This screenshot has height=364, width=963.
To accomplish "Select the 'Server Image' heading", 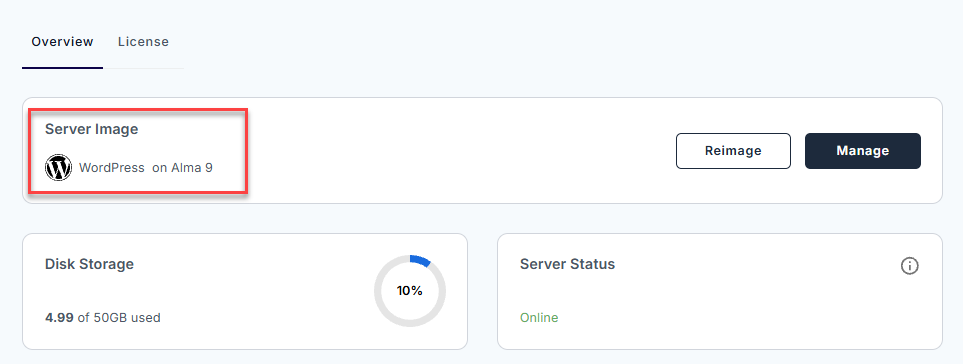I will tap(92, 130).
